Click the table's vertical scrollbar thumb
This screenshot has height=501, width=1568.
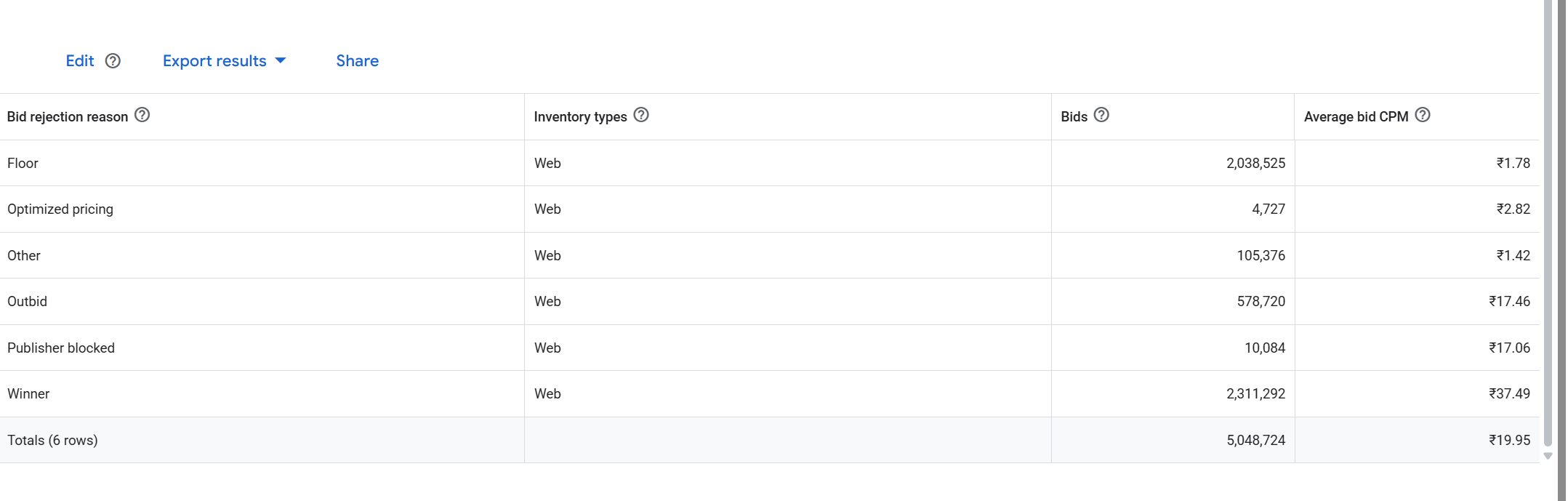tap(1548, 223)
